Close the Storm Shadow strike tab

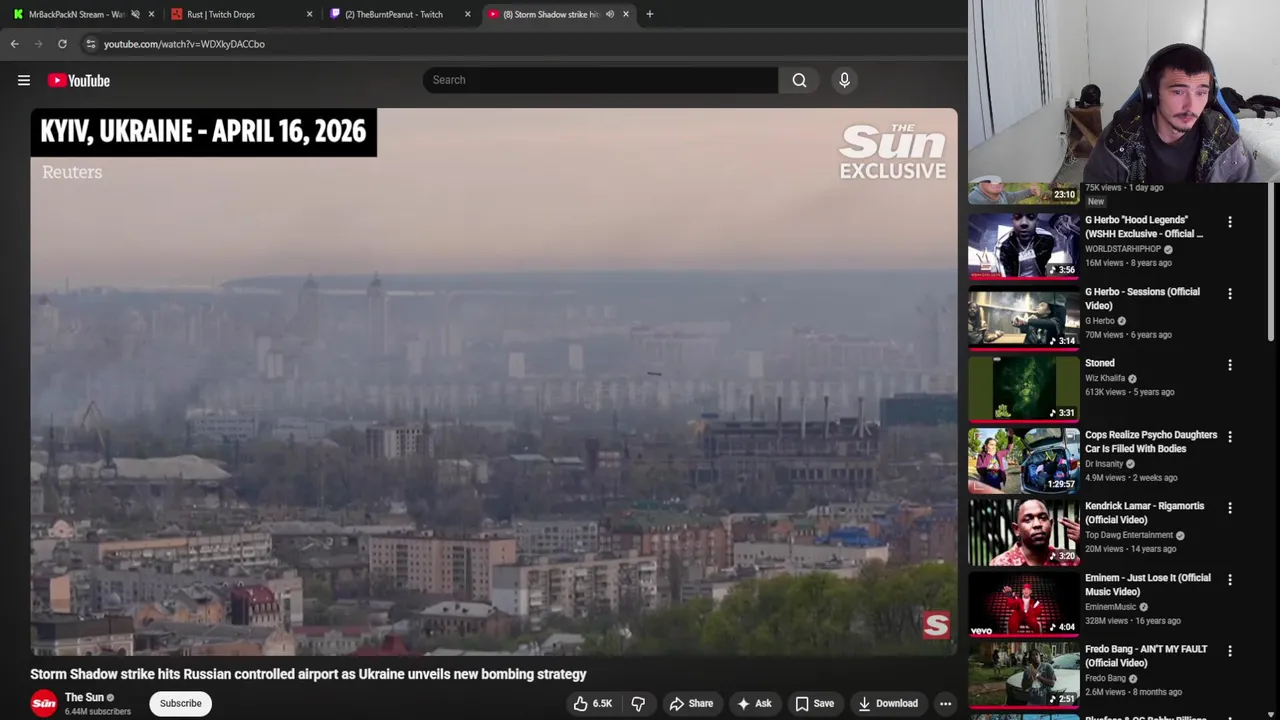(626, 14)
